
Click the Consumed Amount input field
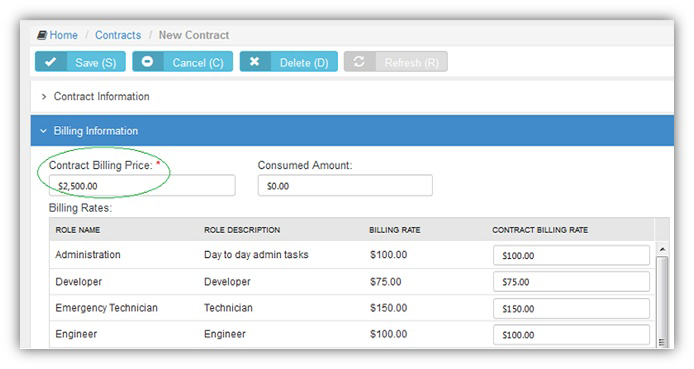[x=345, y=185]
